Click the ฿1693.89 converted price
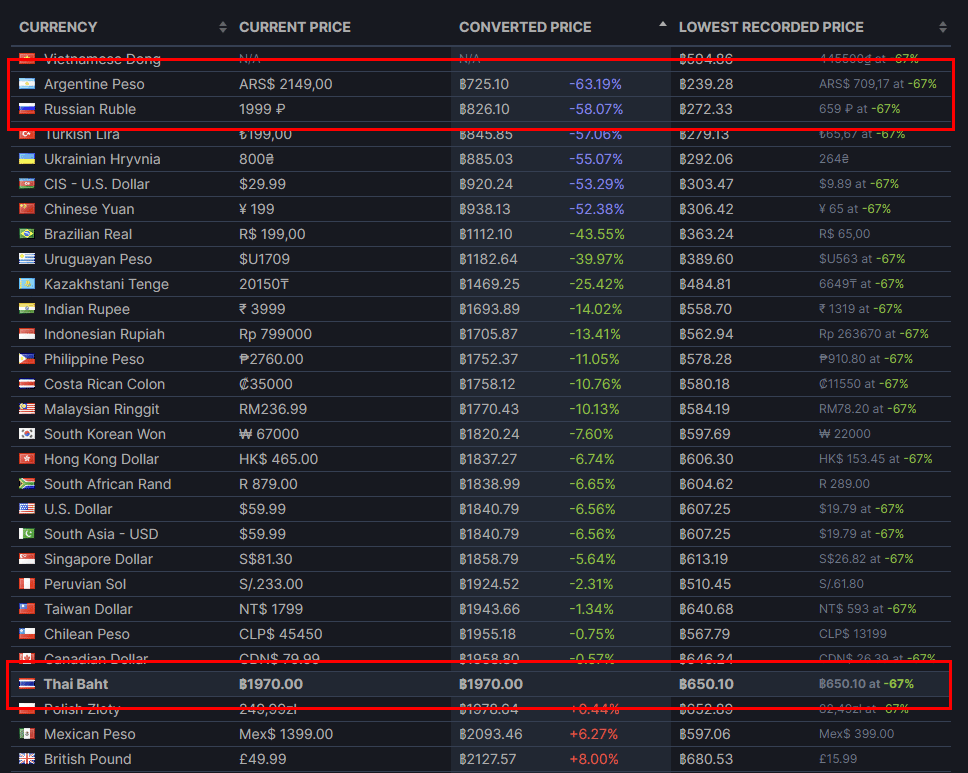 click(x=489, y=309)
